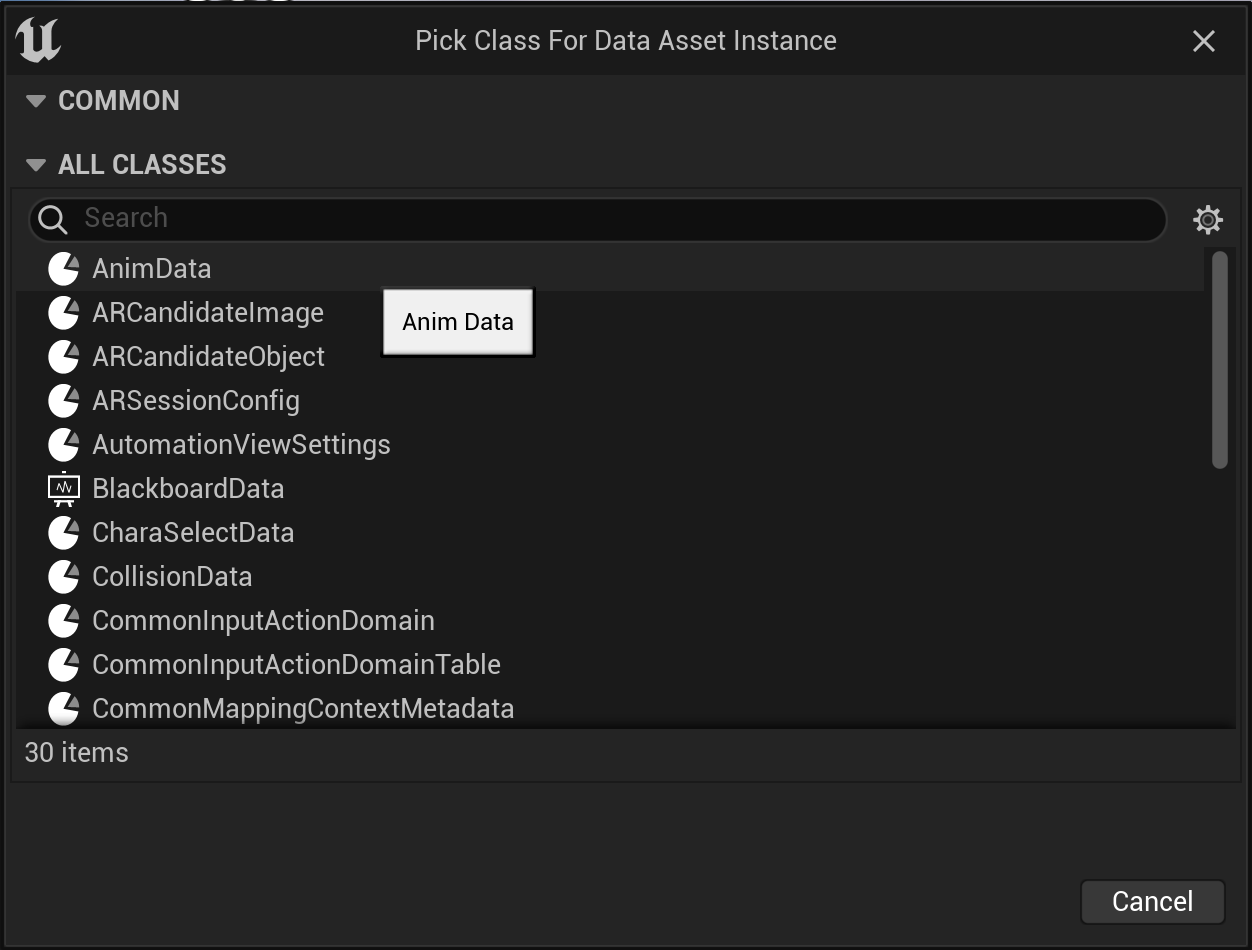Click the icon beside CommonInputActionDomainTable
Screen dimensions: 1252x950
coord(63,664)
